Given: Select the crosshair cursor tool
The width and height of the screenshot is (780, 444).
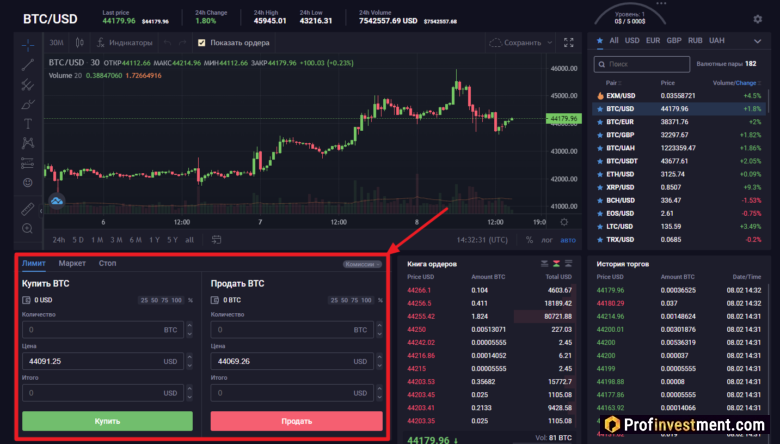Looking at the screenshot, I should [x=28, y=45].
